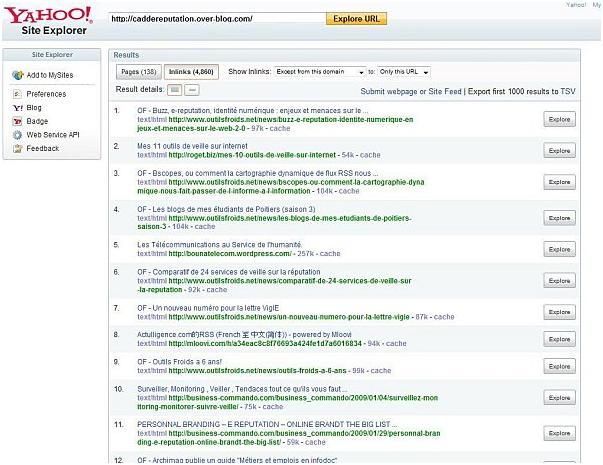Click the Web Service API gear icon
Viewport: 603px width, 465px height.
pyautogui.click(x=17, y=135)
